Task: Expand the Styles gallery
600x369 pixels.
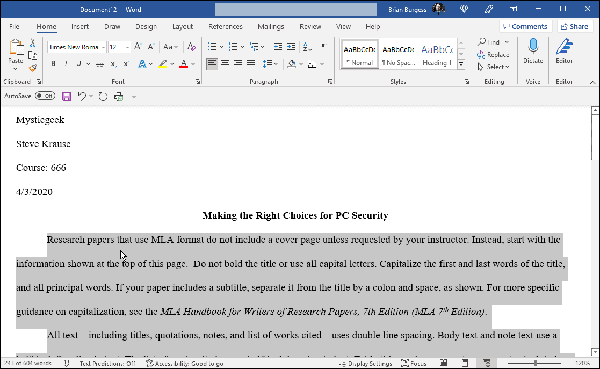Action: 461,64
